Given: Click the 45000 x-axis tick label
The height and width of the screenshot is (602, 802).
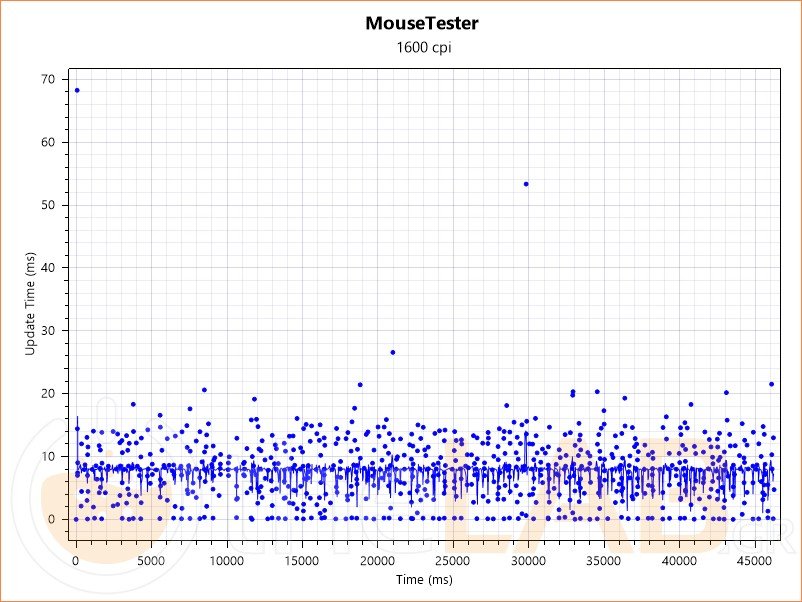Looking at the screenshot, I should [x=754, y=561].
